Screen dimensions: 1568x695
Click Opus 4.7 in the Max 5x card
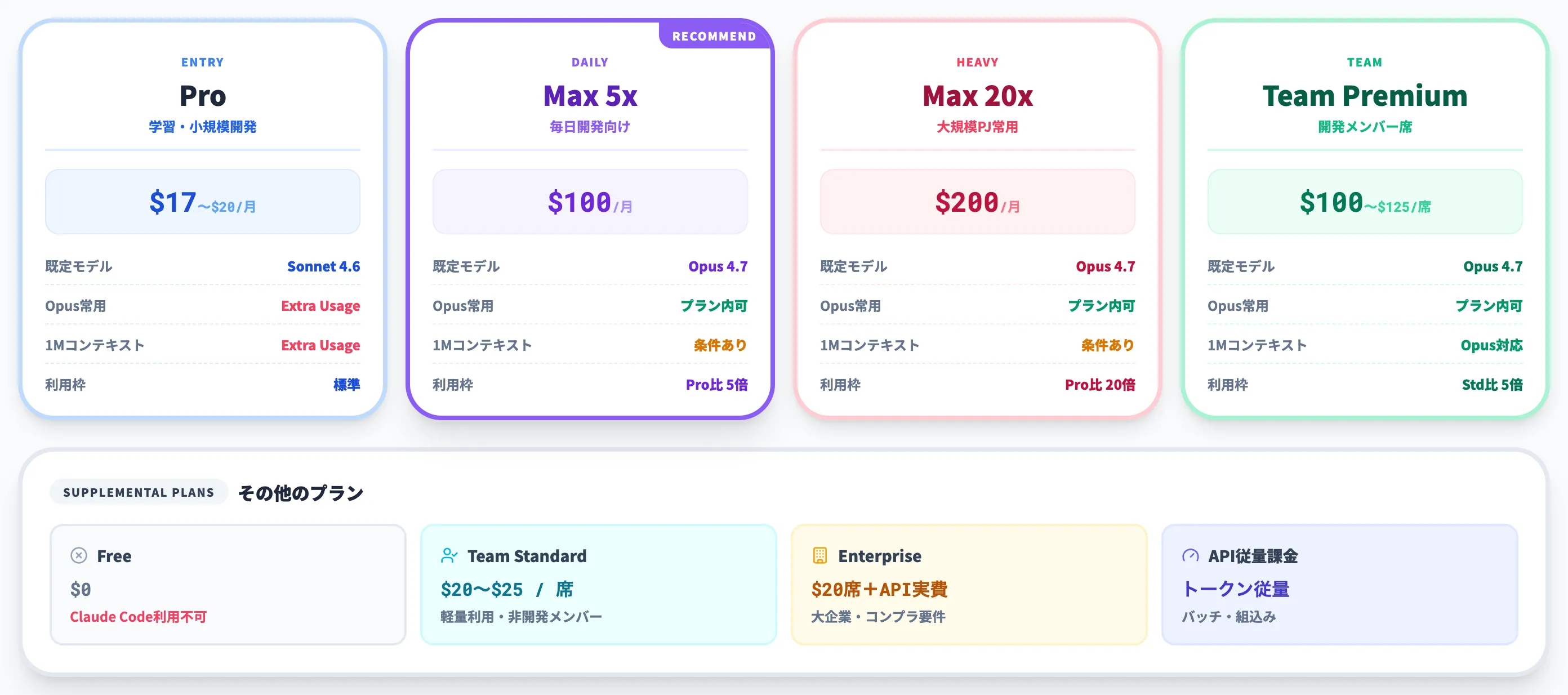[x=718, y=266]
